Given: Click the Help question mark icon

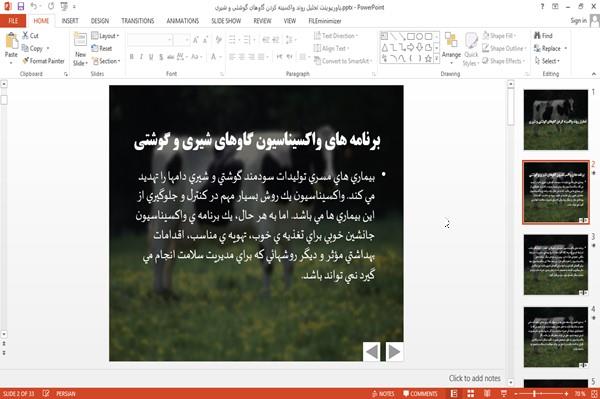Looking at the screenshot, I should (x=542, y=7).
